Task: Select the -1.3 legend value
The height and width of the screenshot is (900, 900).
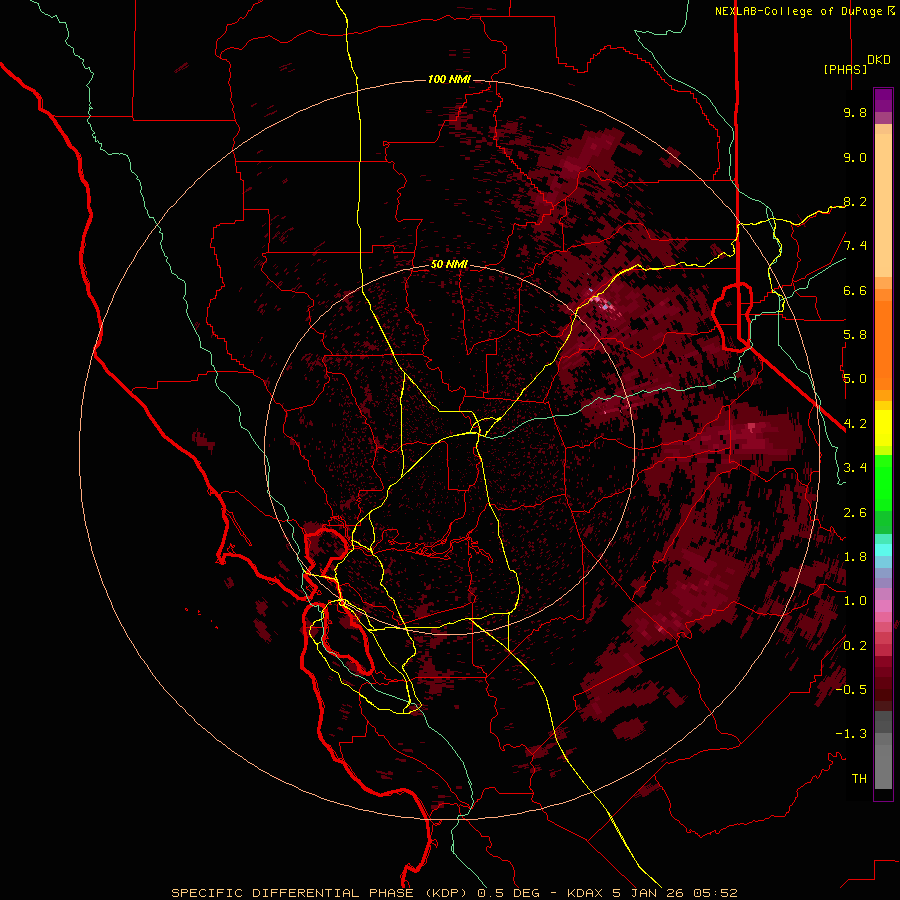Action: pyautogui.click(x=851, y=734)
